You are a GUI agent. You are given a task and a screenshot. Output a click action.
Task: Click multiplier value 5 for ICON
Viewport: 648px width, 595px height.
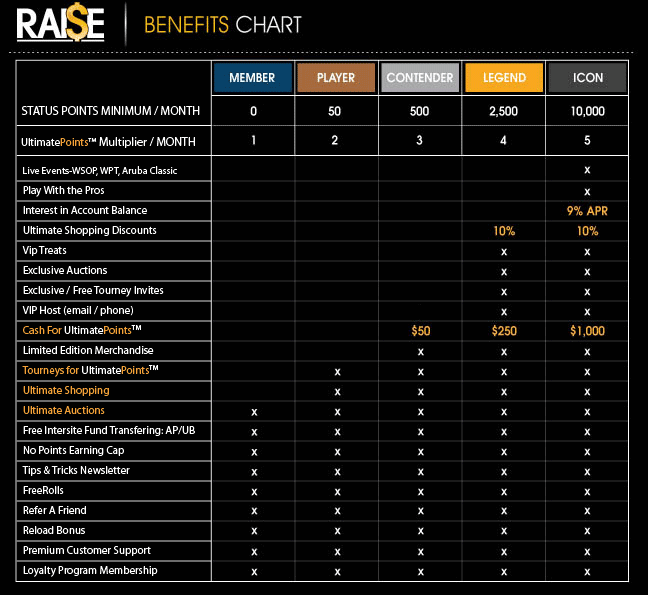pos(587,140)
